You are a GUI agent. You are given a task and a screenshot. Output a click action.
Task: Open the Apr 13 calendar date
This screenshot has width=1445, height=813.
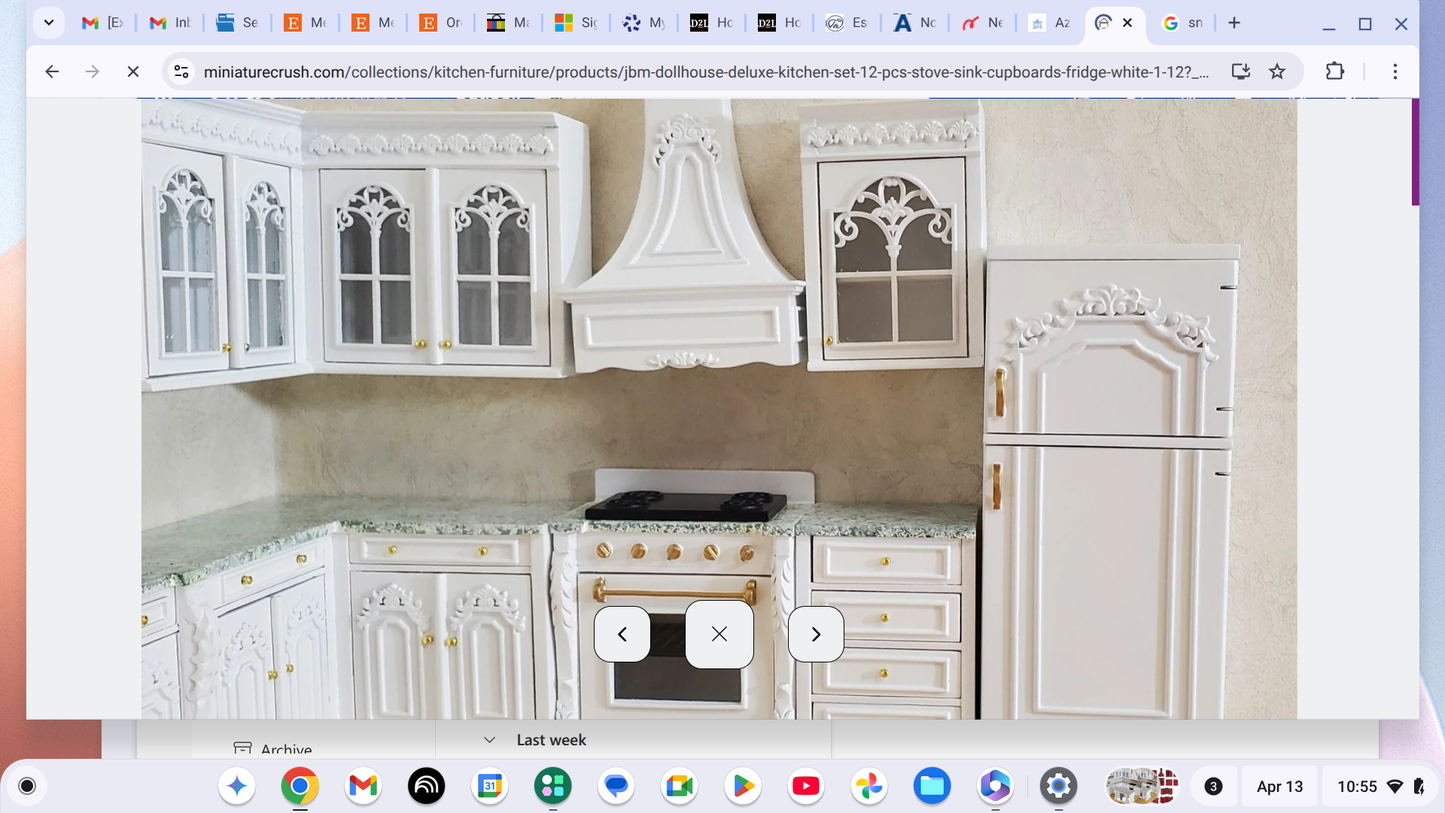pyautogui.click(x=1279, y=786)
